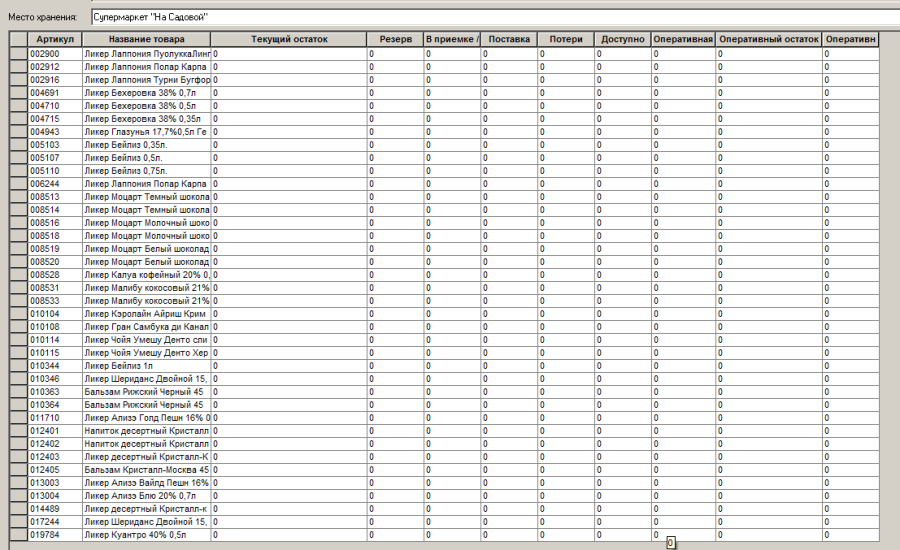Choose 'Ликер Бехеровка 38% 0,35л' product
The image size is (900, 550).
click(x=146, y=119)
